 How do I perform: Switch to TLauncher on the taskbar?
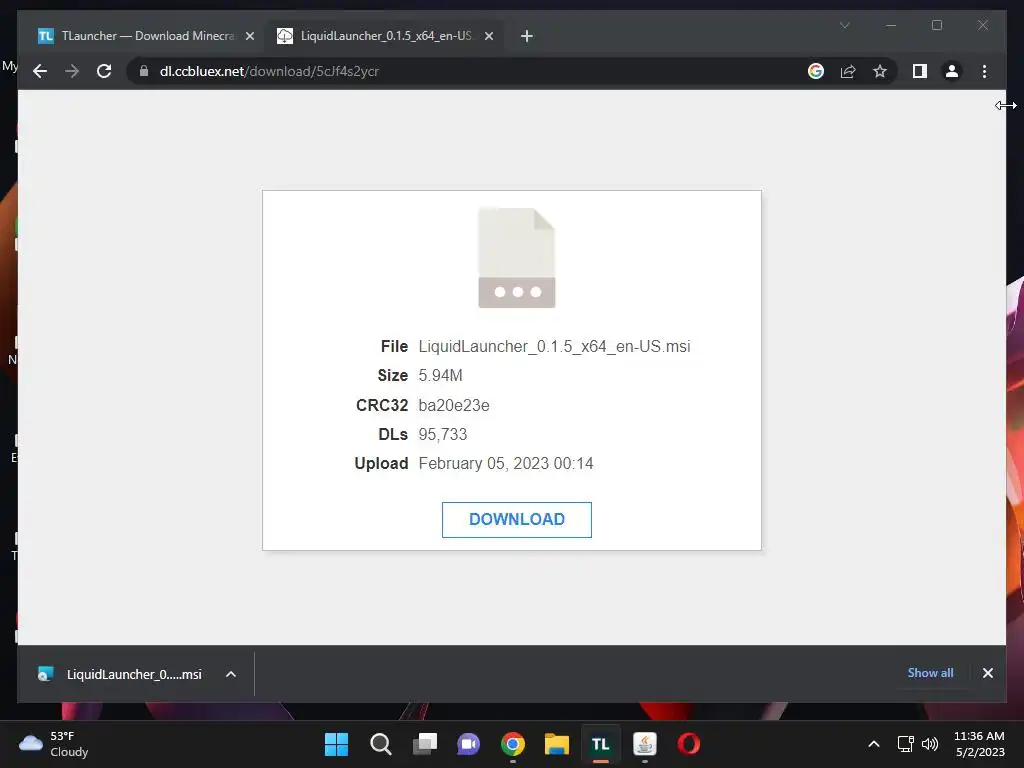click(601, 744)
